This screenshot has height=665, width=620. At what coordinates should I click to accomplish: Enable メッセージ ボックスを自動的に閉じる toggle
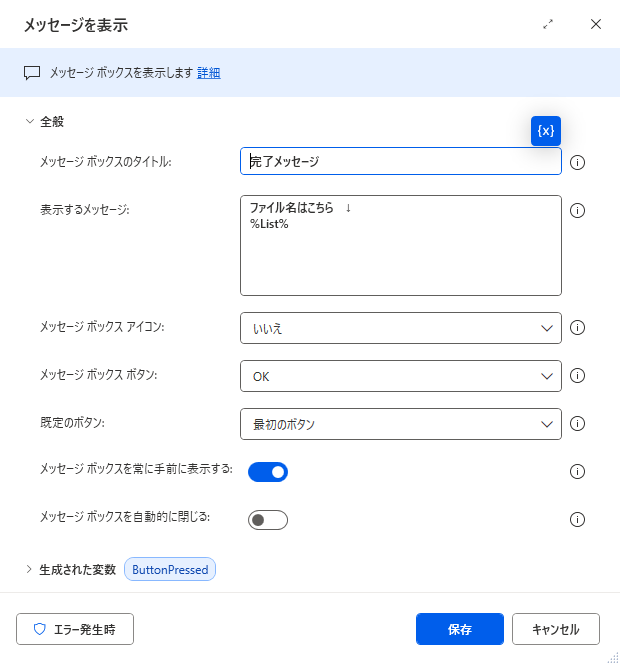pyautogui.click(x=268, y=520)
